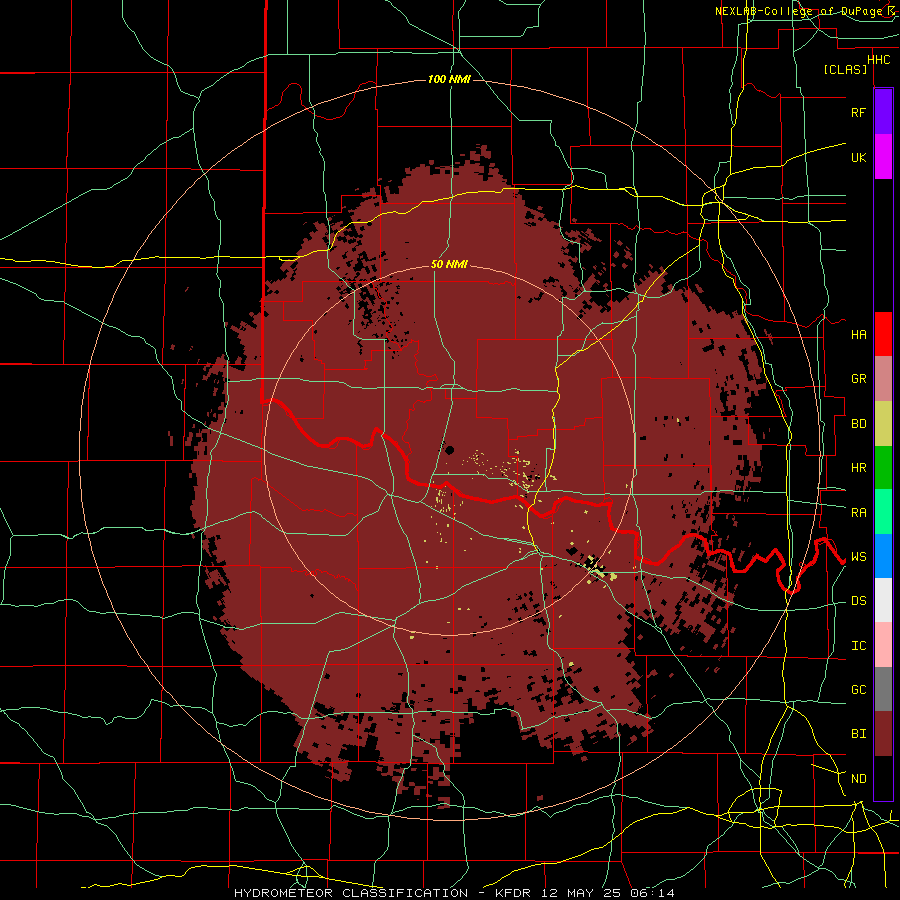Click the 100 NMI range ring label
900x900 pixels.
[449, 79]
